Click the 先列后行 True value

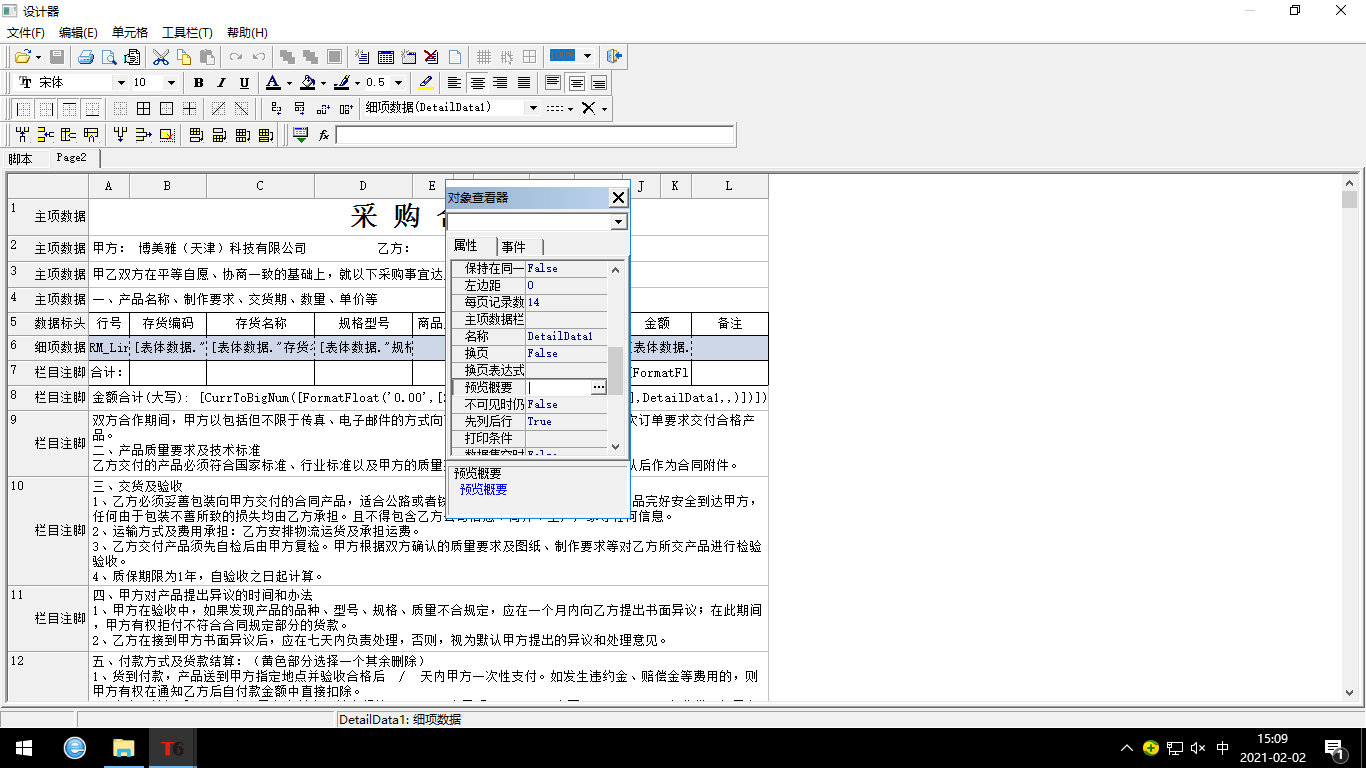[566, 421]
